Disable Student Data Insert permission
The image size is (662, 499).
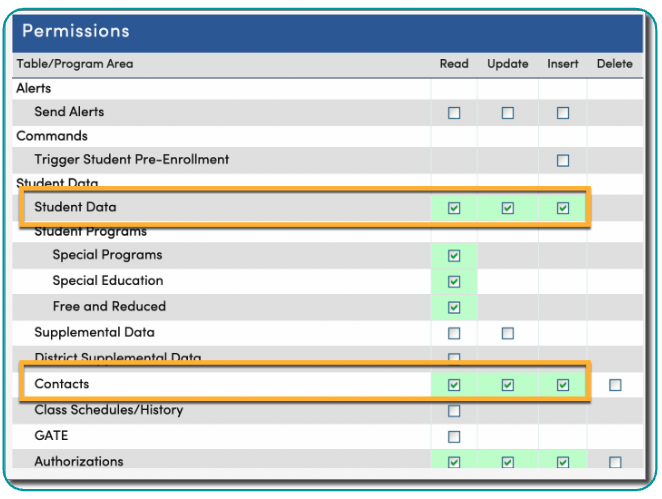click(563, 208)
